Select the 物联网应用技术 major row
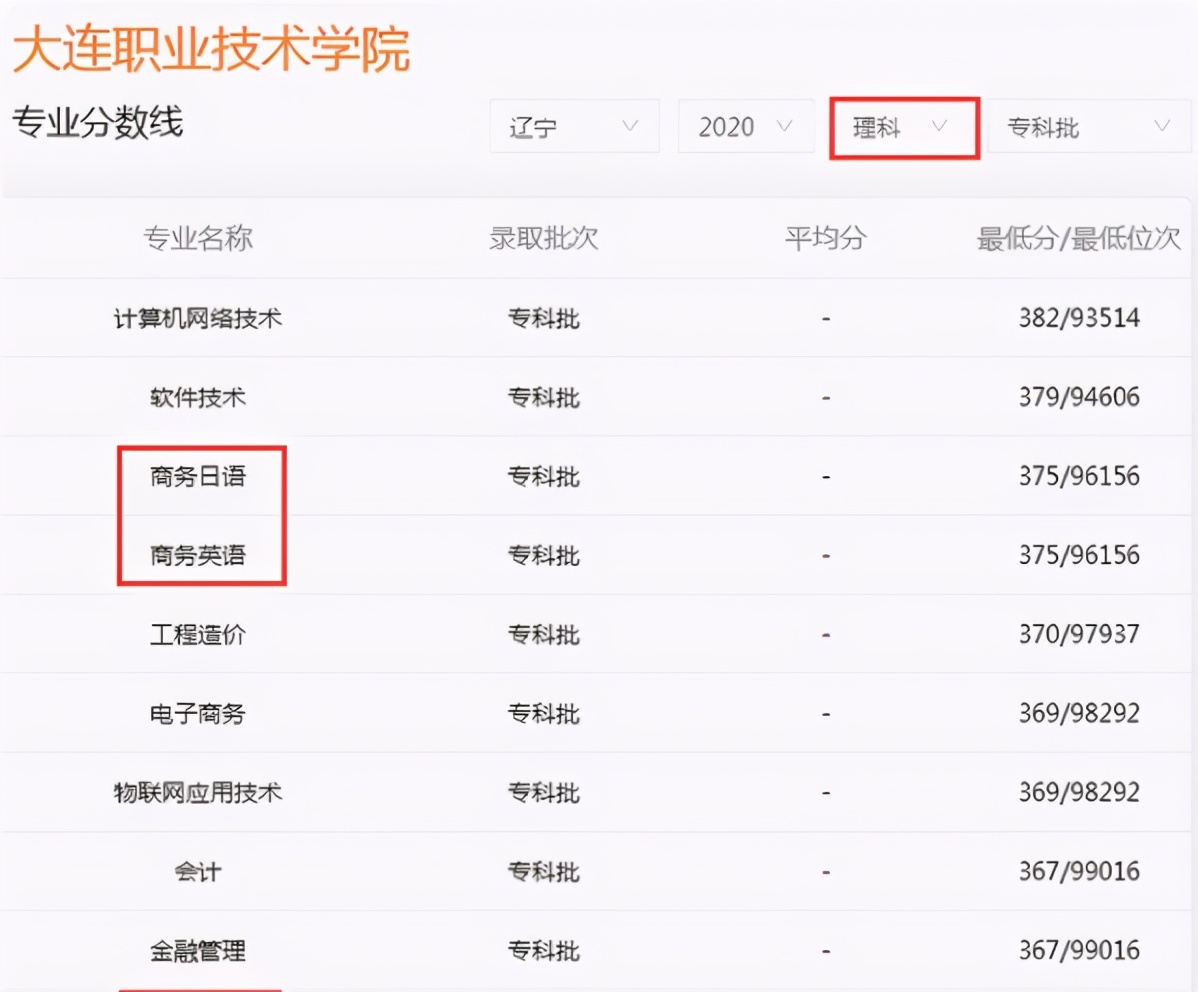1198x992 pixels. pos(197,792)
